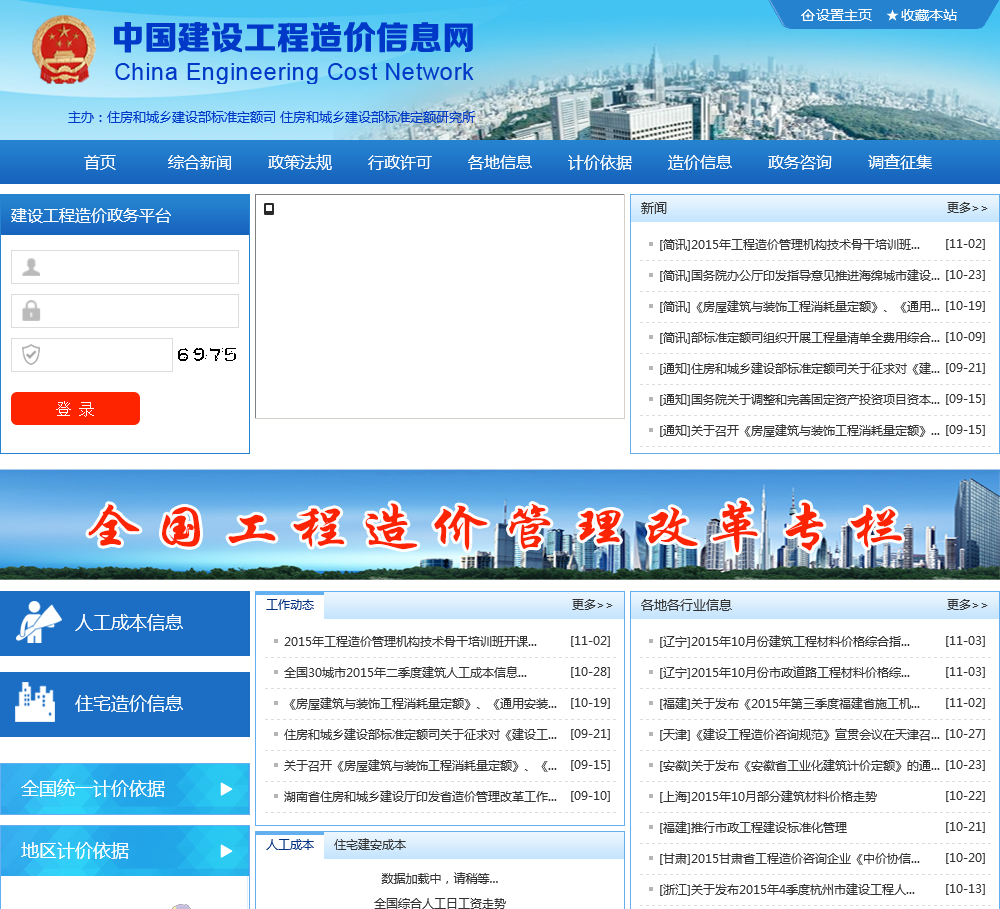Image resolution: width=1000 pixels, height=909 pixels.
Task: Click the national emblem logo
Action: [63, 50]
